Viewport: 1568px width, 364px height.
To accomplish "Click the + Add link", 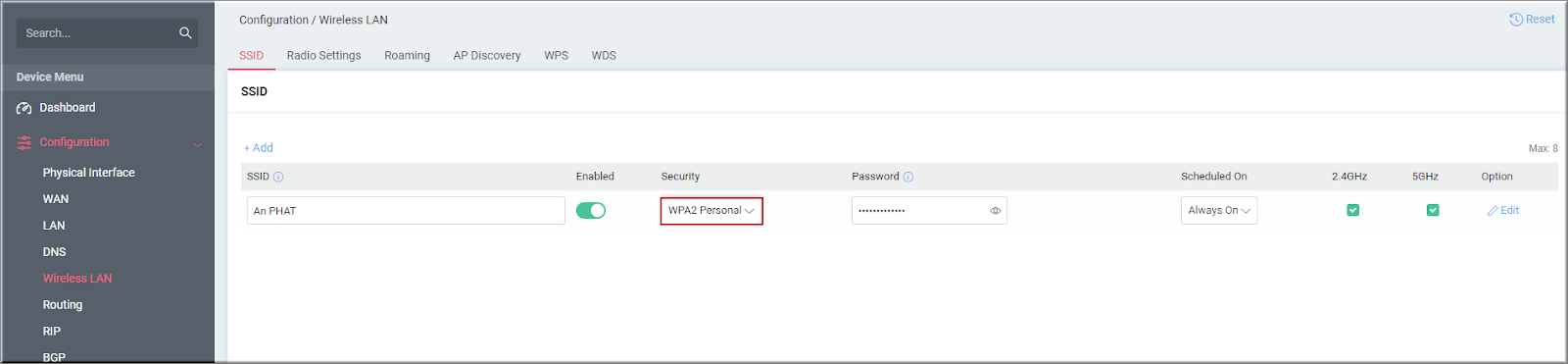I will 259,148.
